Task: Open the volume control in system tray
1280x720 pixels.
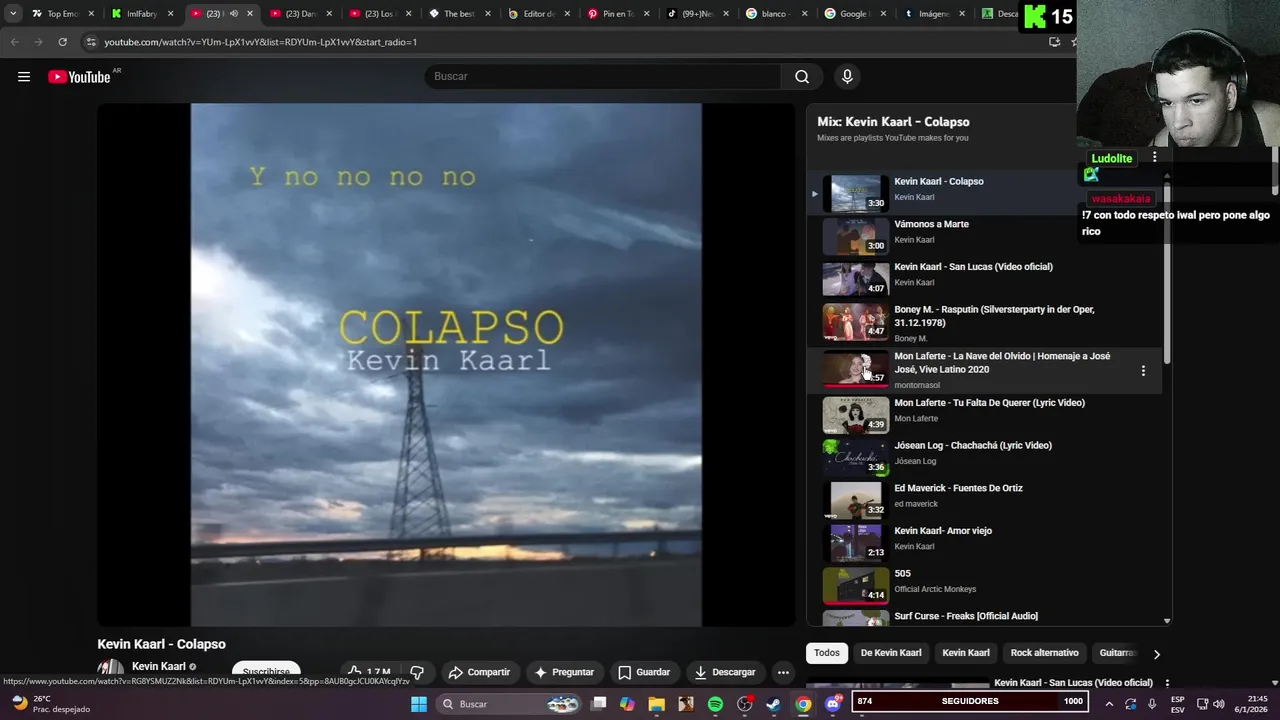Action: (x=1218, y=704)
